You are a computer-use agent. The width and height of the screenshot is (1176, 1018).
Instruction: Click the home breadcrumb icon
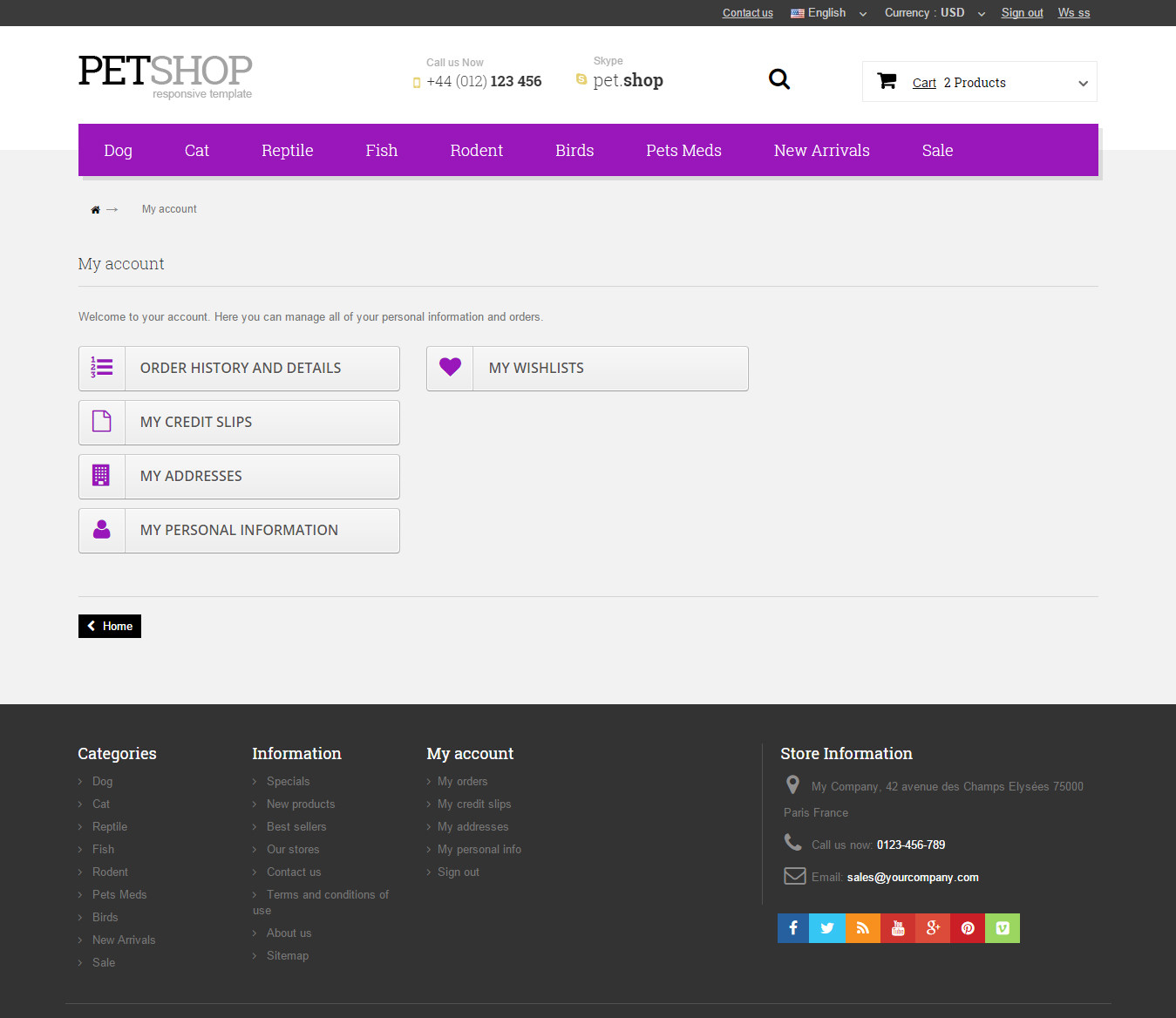(x=95, y=210)
